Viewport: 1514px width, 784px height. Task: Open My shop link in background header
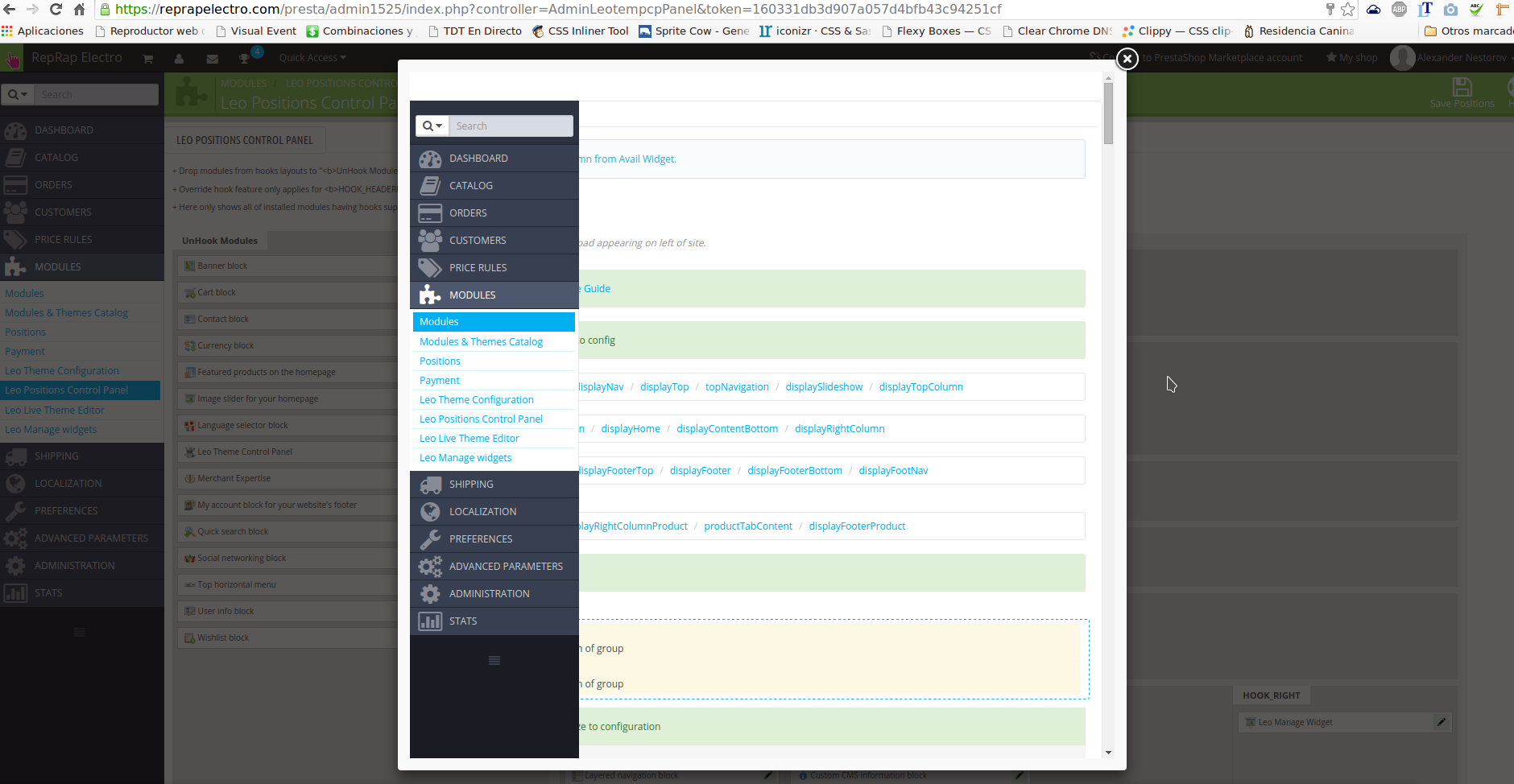click(1351, 58)
